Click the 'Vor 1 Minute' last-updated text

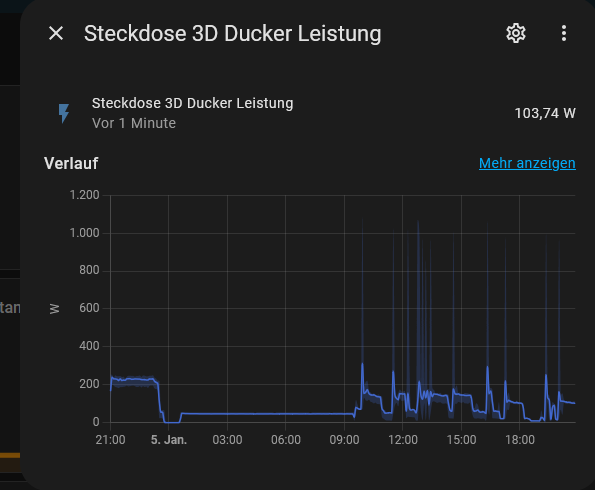[134, 123]
